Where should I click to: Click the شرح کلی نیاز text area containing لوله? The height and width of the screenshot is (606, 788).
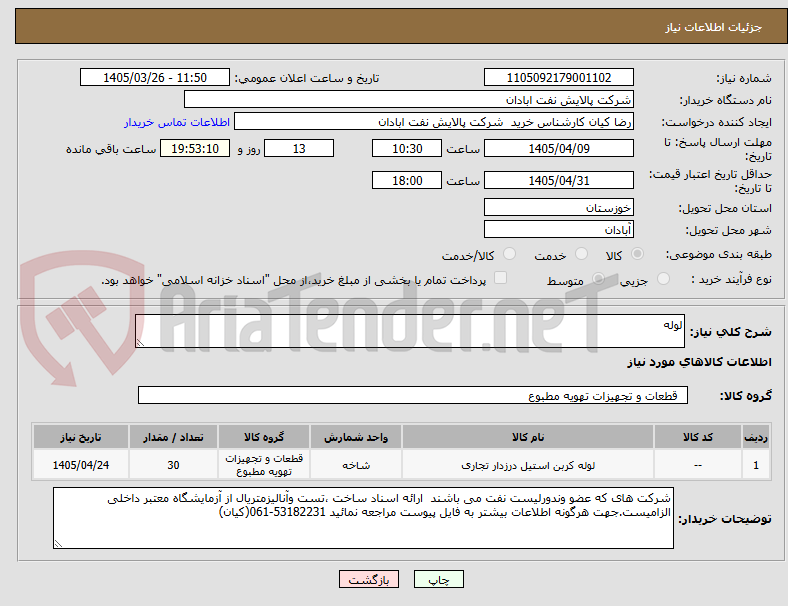coord(410,331)
